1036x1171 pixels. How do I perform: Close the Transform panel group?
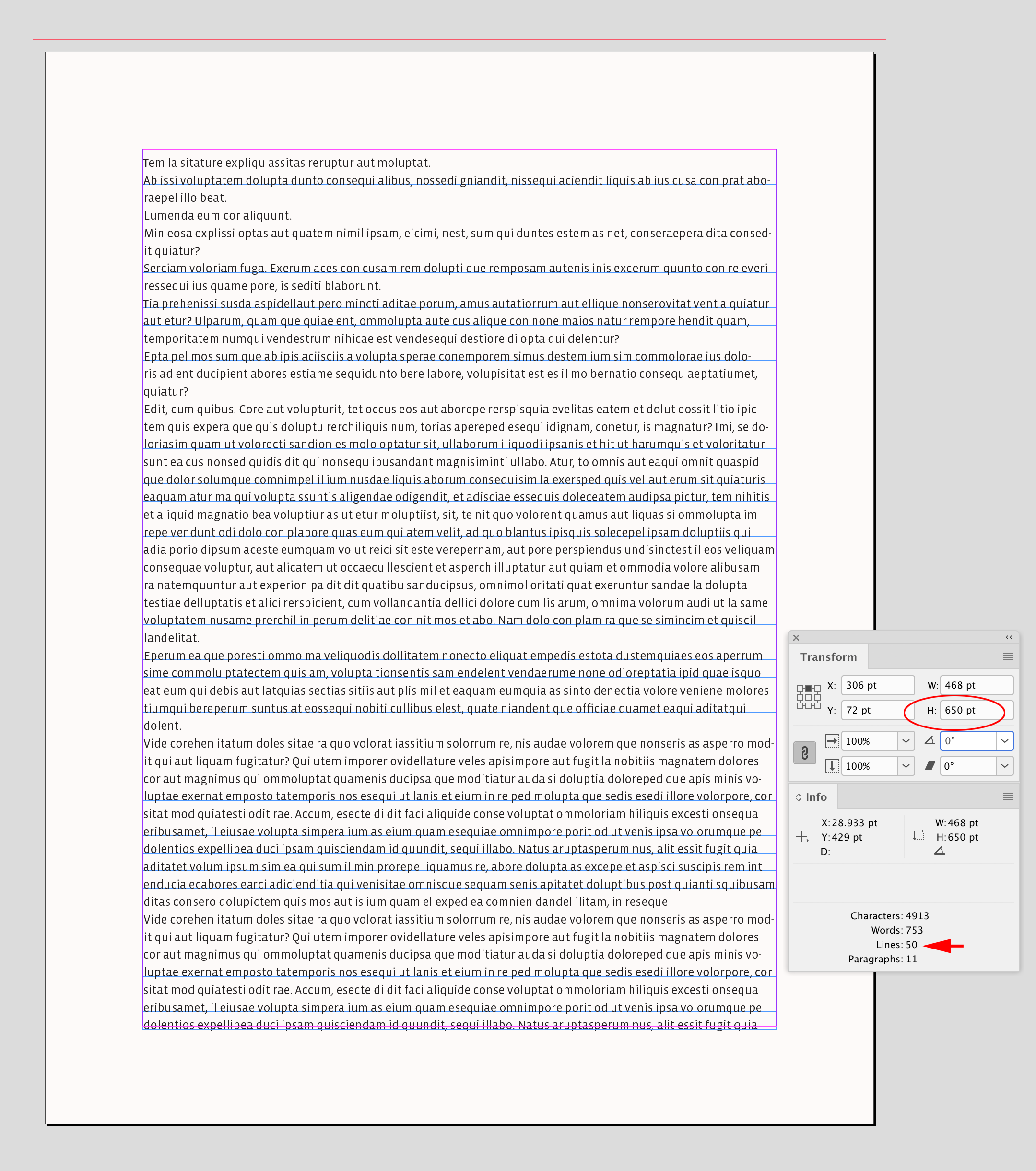pos(797,638)
